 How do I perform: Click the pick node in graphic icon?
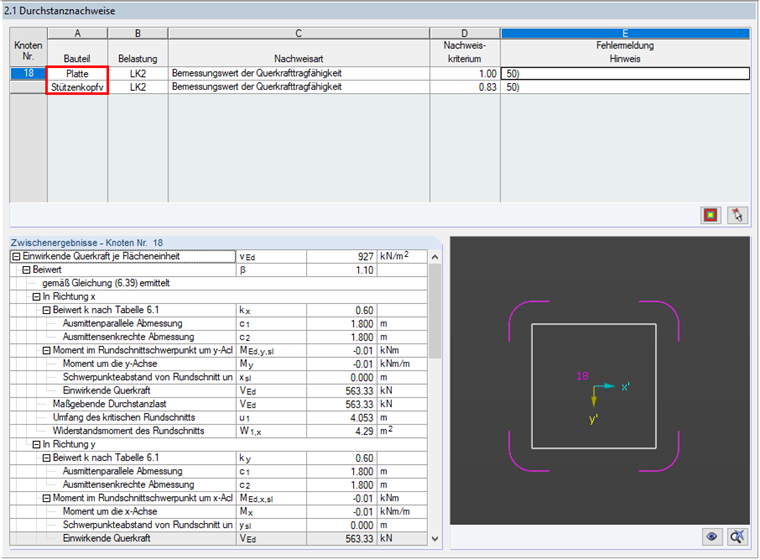click(737, 215)
